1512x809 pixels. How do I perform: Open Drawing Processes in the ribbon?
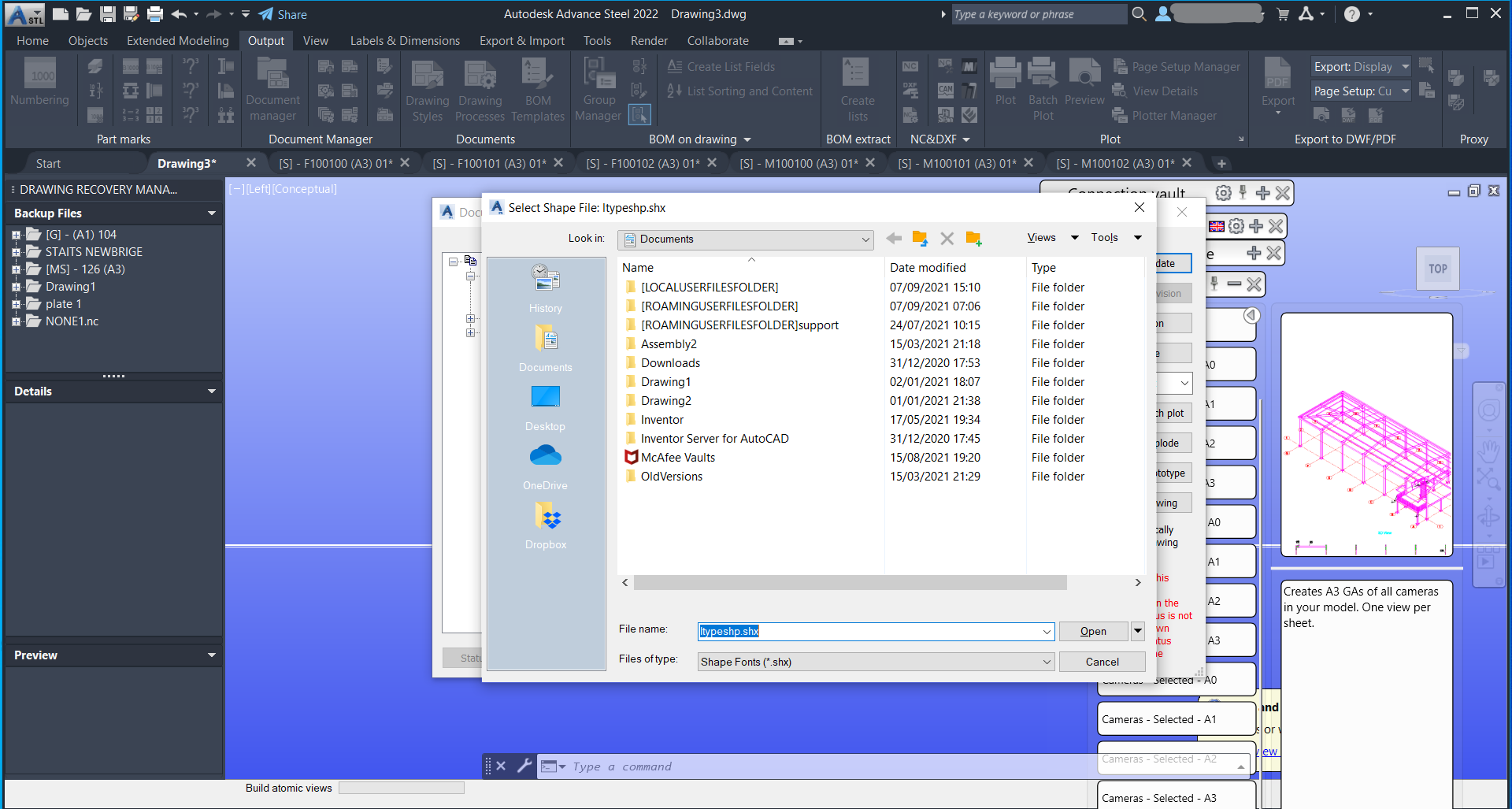click(480, 90)
